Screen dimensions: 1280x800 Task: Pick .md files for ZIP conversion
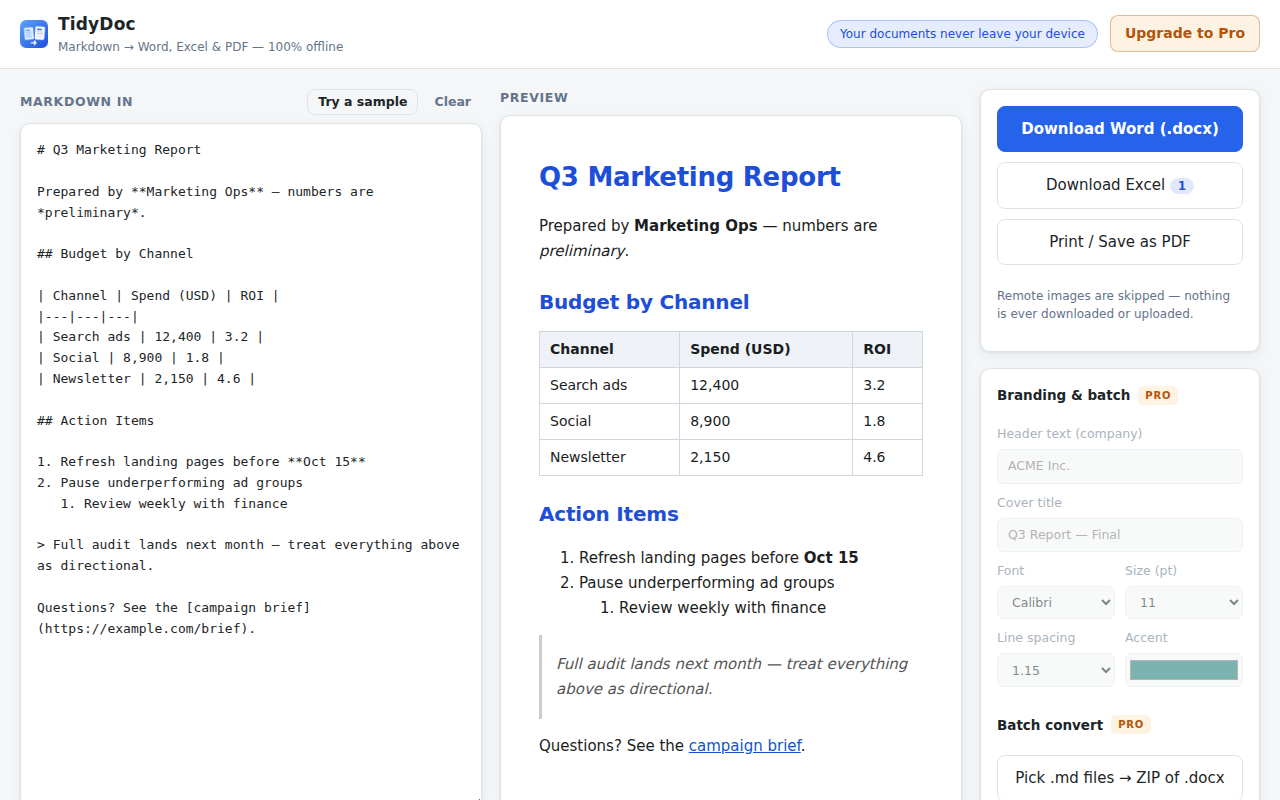1120,778
